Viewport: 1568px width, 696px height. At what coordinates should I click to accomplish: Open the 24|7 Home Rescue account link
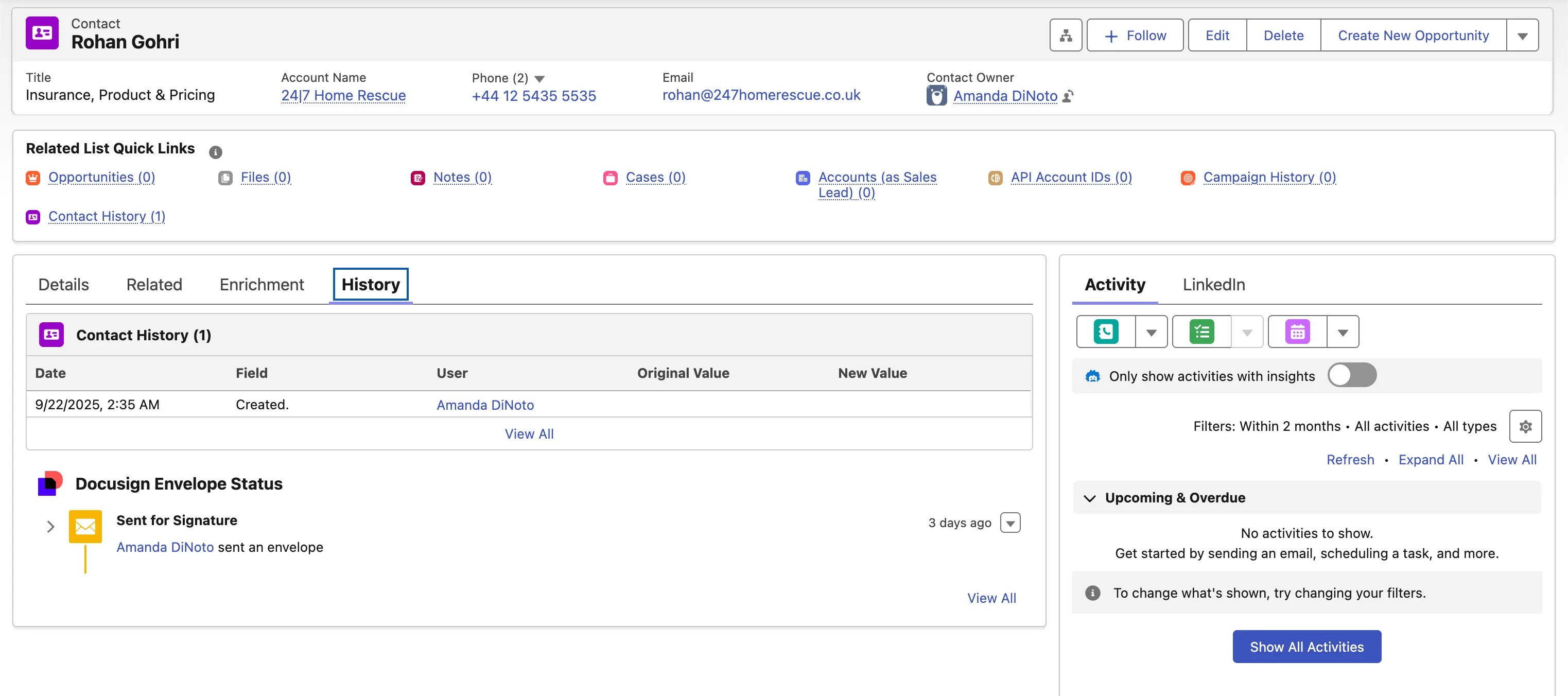click(343, 96)
